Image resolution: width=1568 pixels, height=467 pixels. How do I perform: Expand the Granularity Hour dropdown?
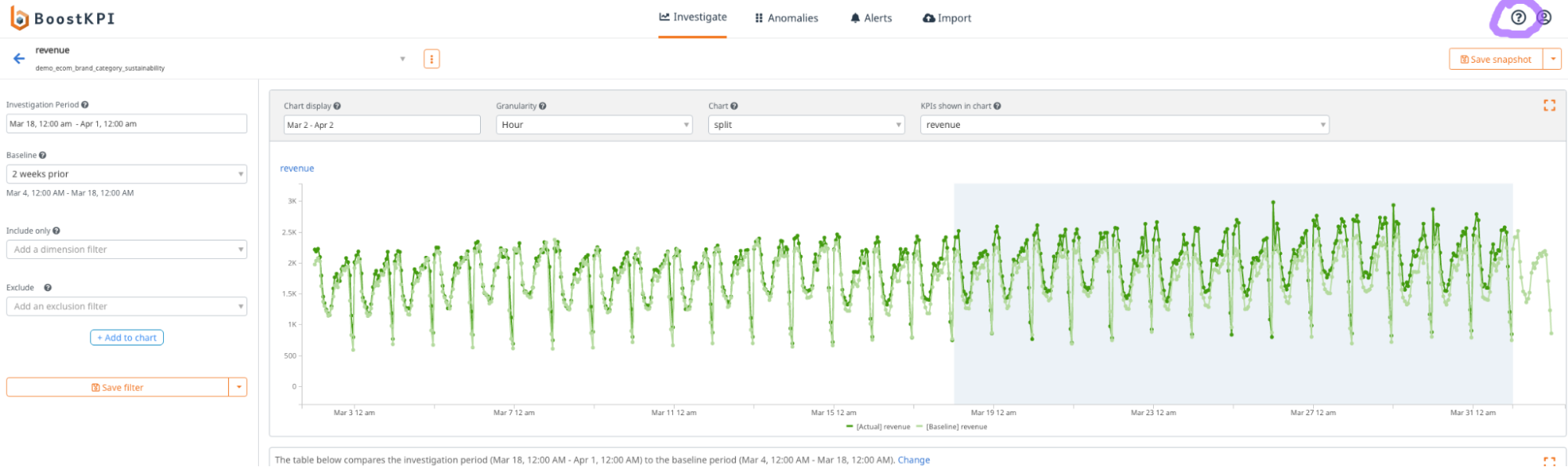click(594, 125)
